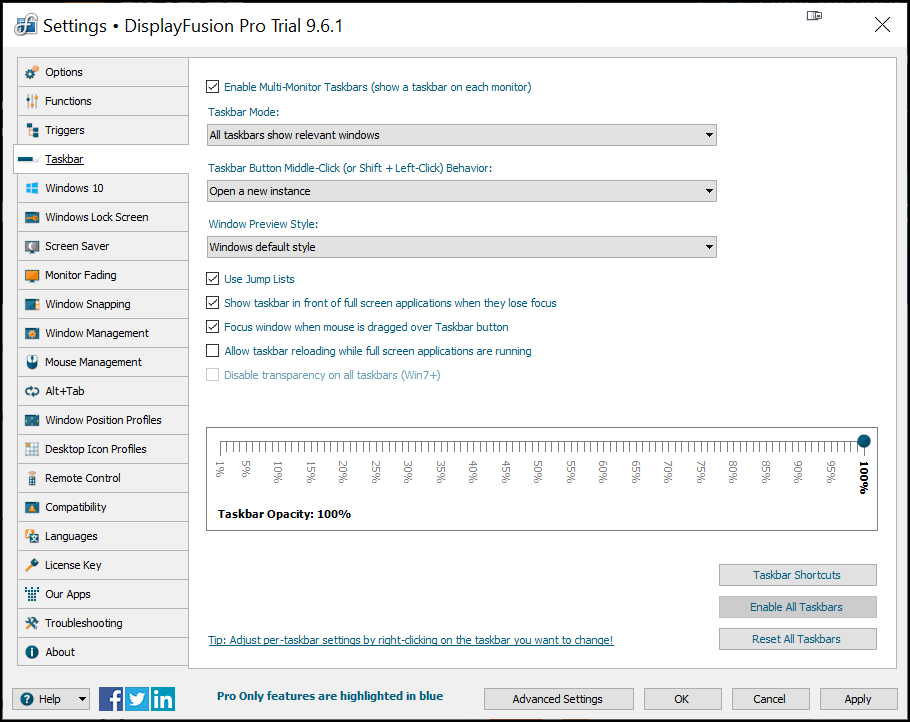Open the per-taskbar settings tip link
The height and width of the screenshot is (722, 910).
pyautogui.click(x=410, y=640)
